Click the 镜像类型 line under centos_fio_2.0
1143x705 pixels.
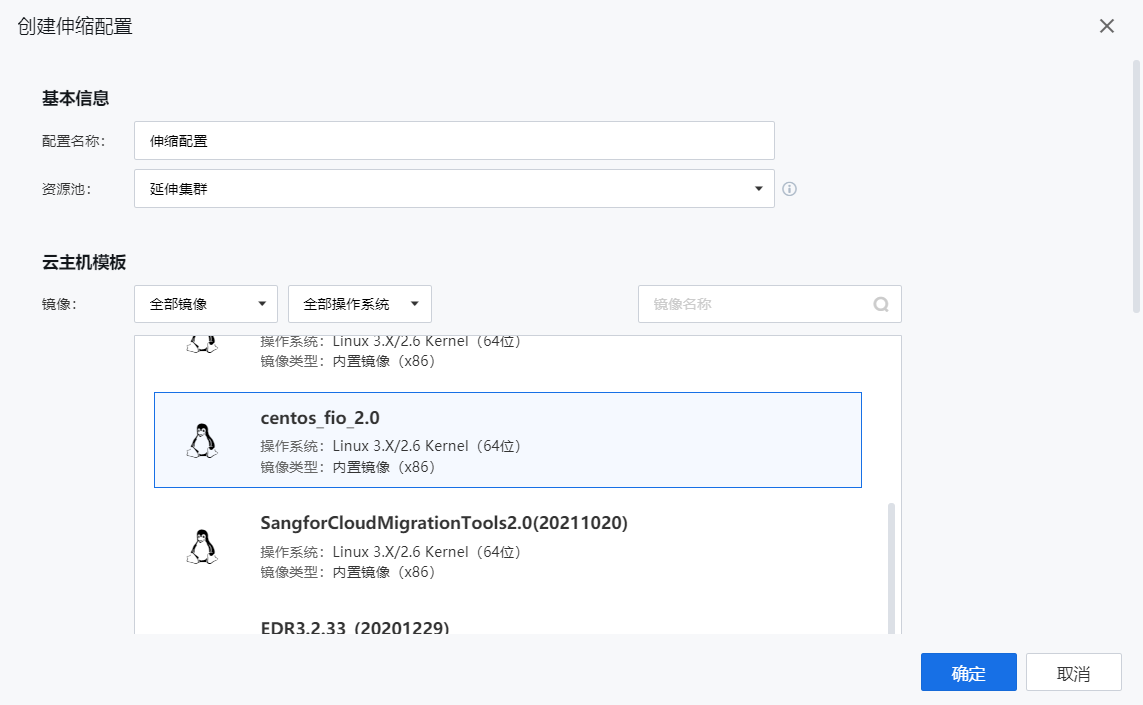coord(347,467)
